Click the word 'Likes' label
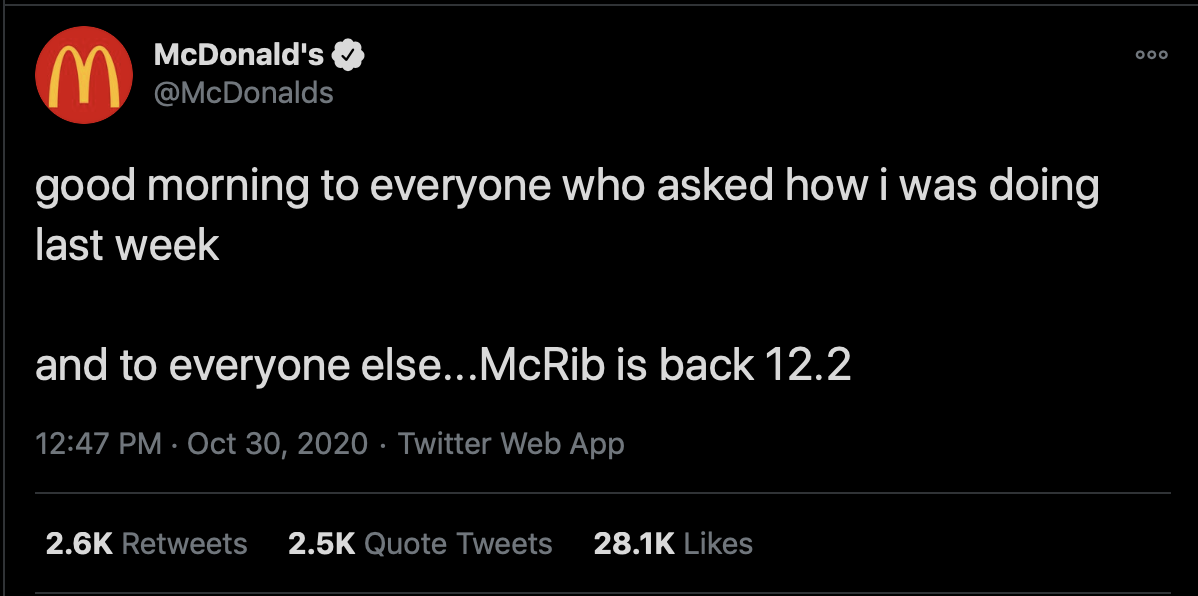 click(x=719, y=543)
